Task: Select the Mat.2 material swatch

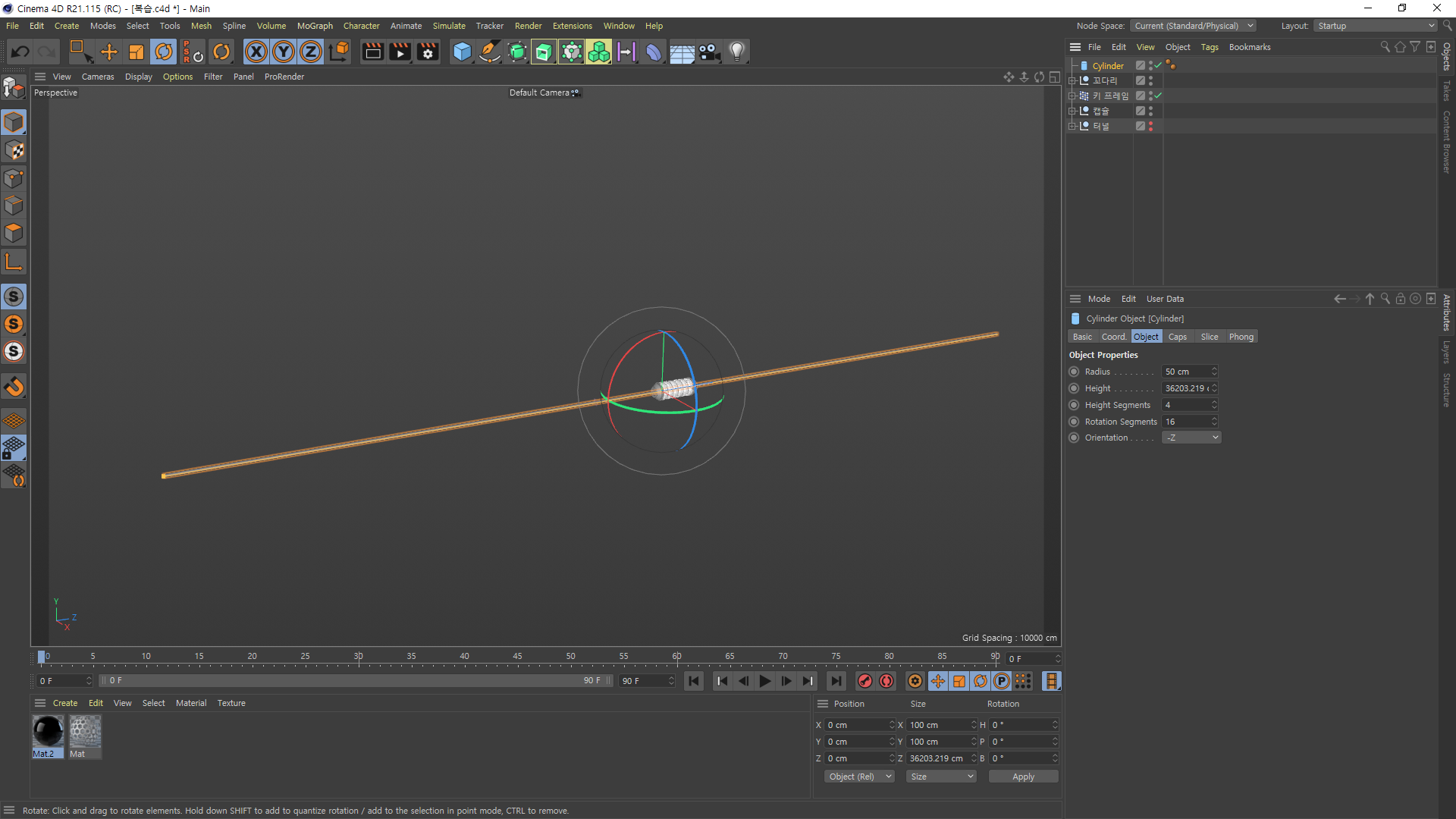Action: pyautogui.click(x=48, y=733)
